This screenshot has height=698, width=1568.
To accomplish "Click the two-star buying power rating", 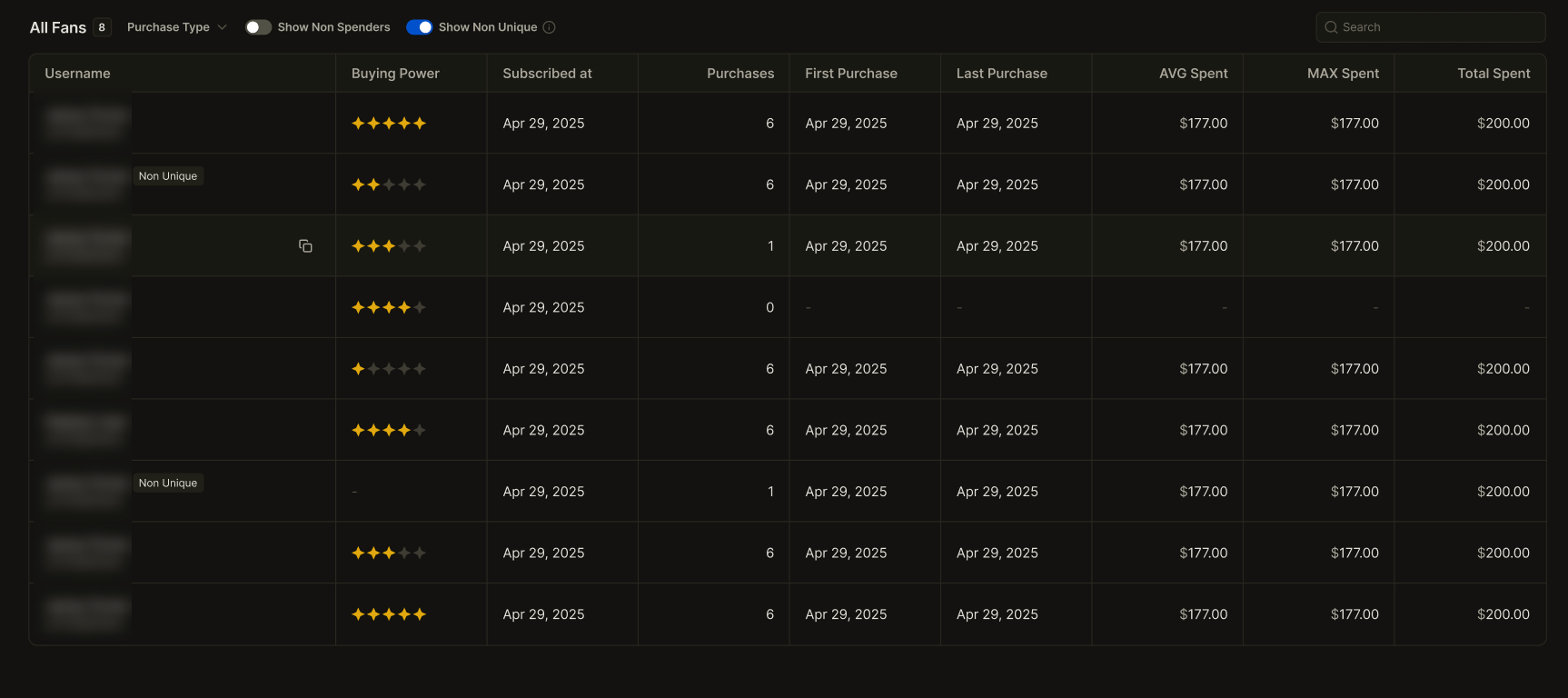I will click(388, 184).
